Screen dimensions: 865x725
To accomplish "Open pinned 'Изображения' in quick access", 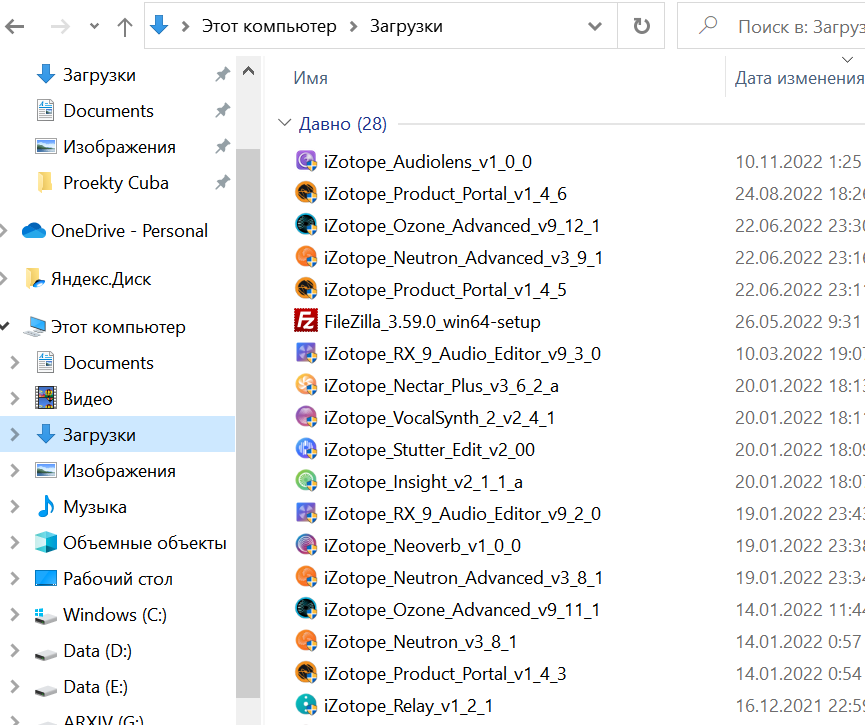I will point(119,147).
